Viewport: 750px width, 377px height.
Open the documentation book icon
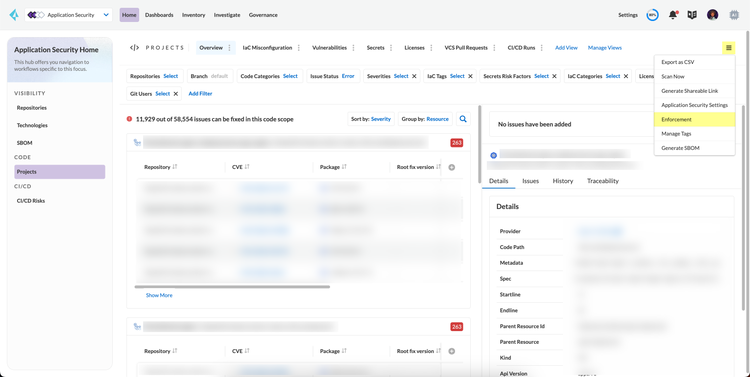(x=692, y=15)
